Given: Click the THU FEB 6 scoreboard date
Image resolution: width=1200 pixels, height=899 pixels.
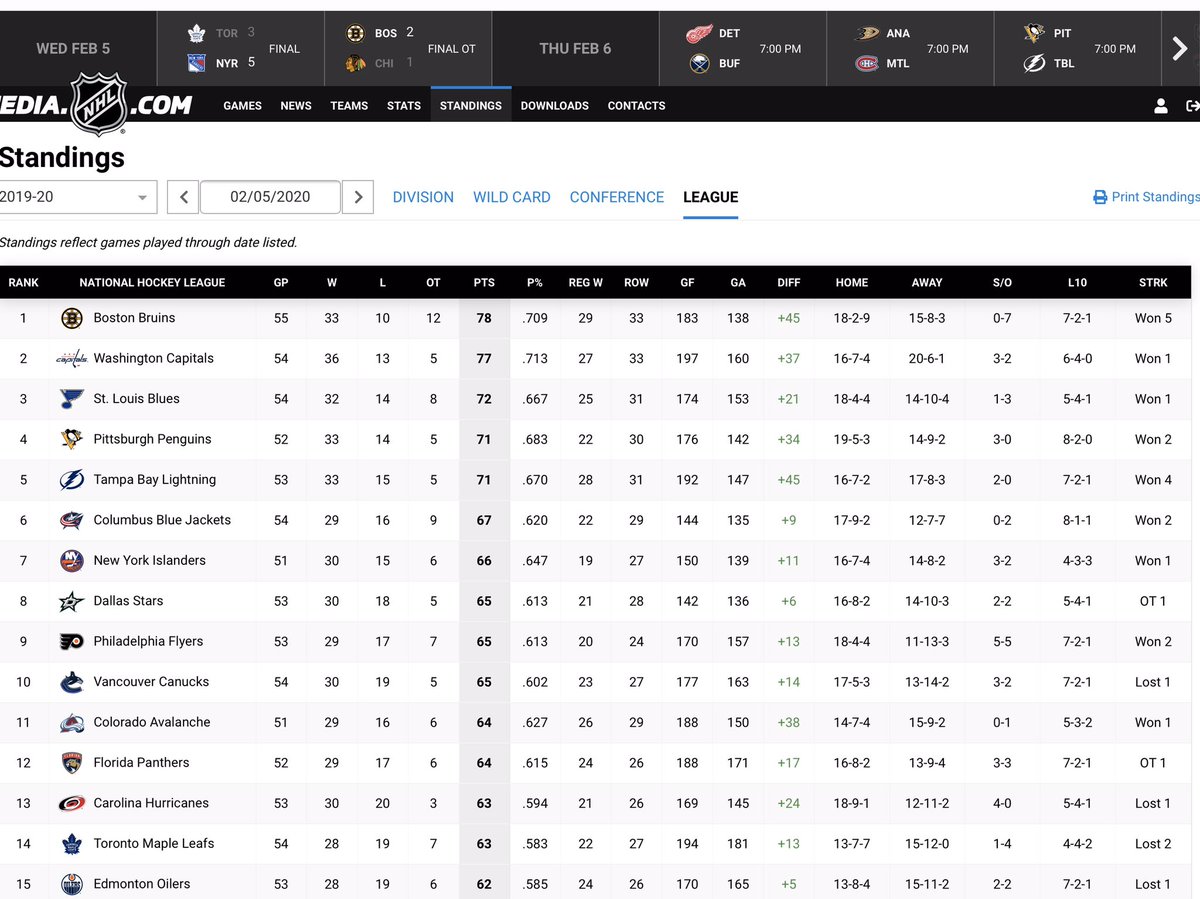Looking at the screenshot, I should (575, 48).
